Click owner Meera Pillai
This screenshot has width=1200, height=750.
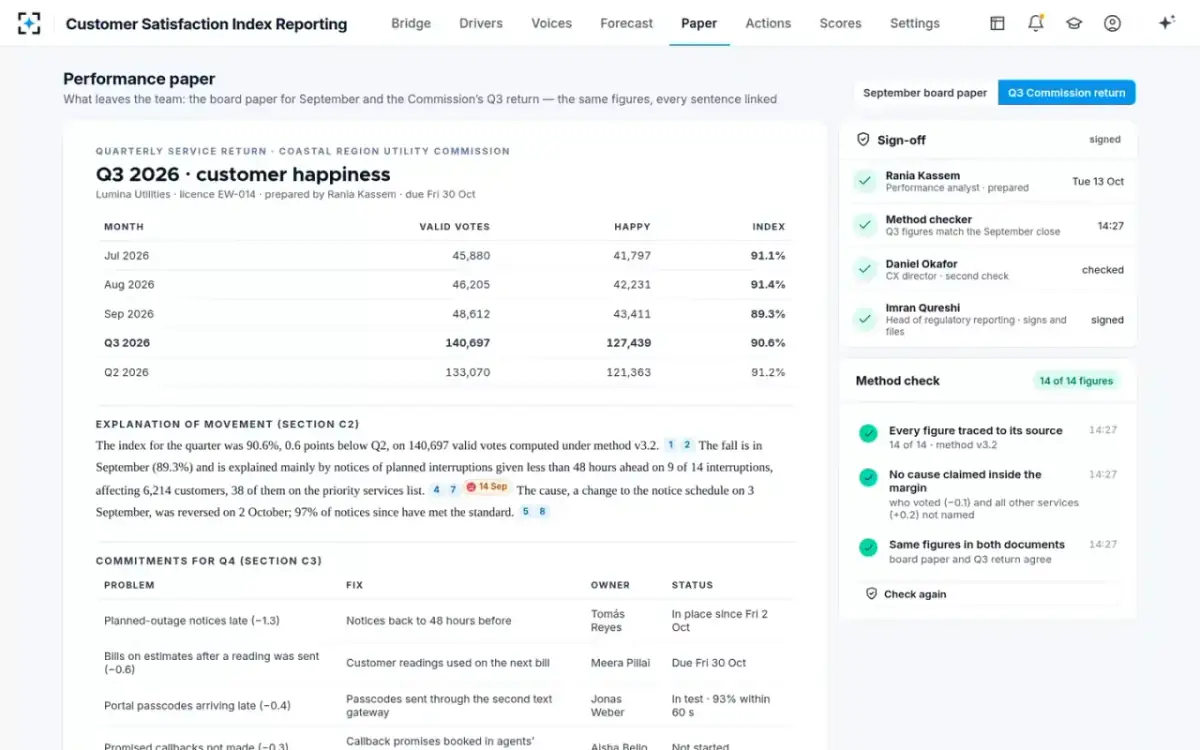620,663
